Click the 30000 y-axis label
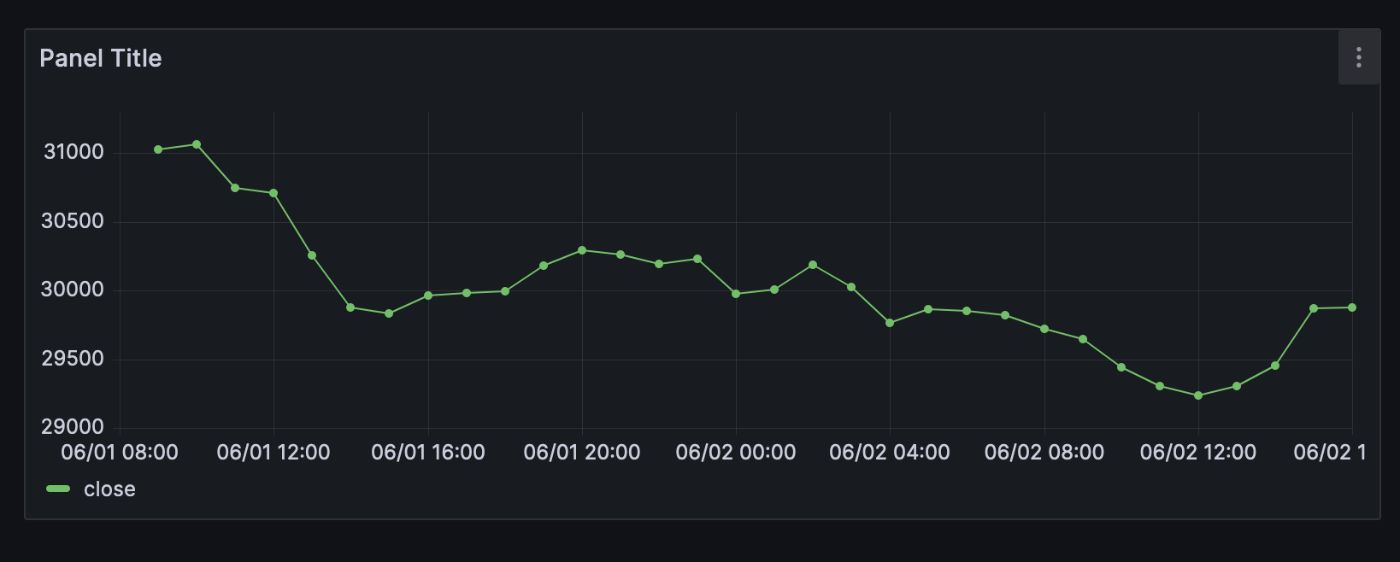The height and width of the screenshot is (562, 1400). click(x=73, y=291)
